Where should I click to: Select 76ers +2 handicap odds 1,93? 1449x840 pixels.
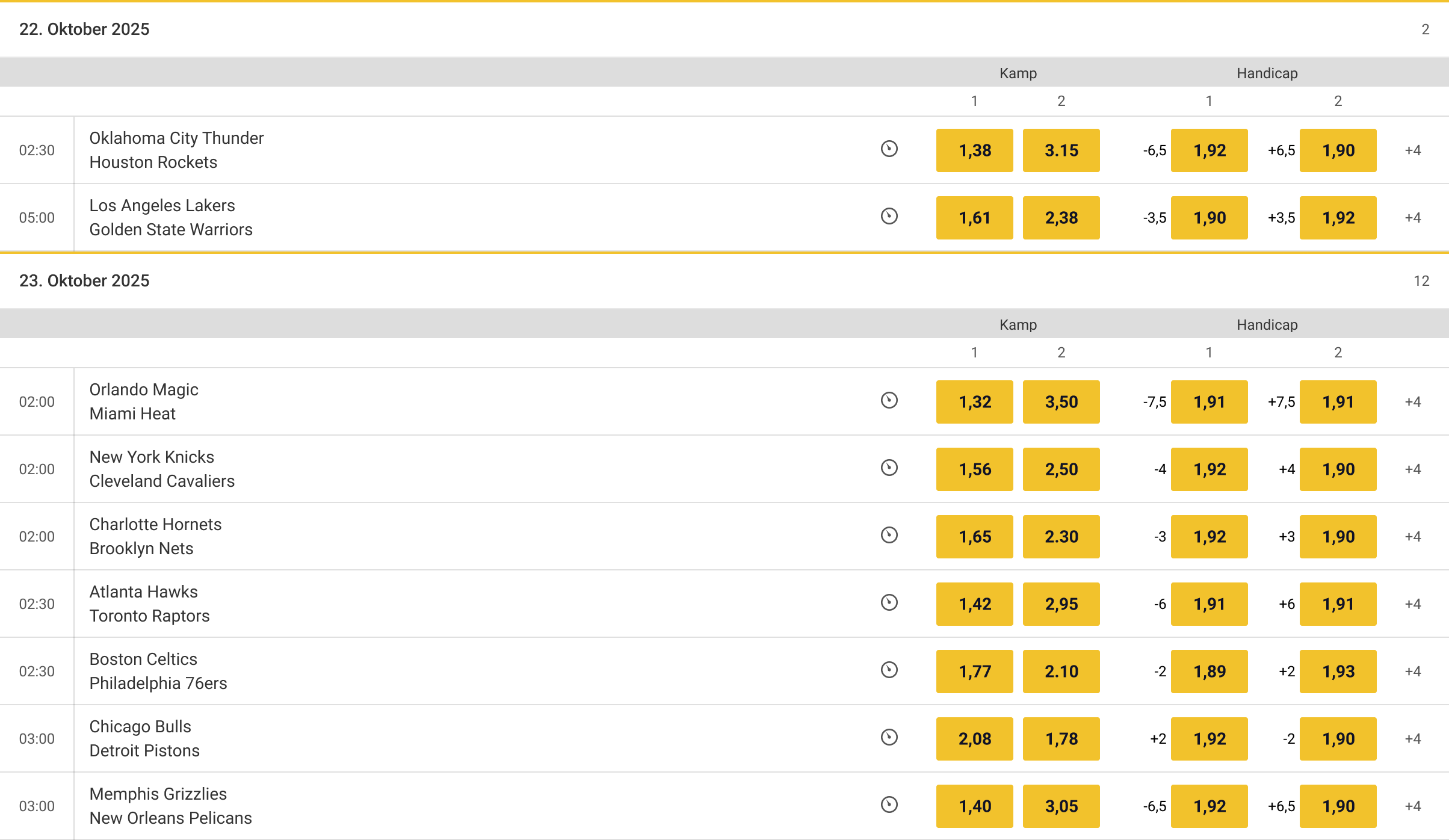point(1338,672)
